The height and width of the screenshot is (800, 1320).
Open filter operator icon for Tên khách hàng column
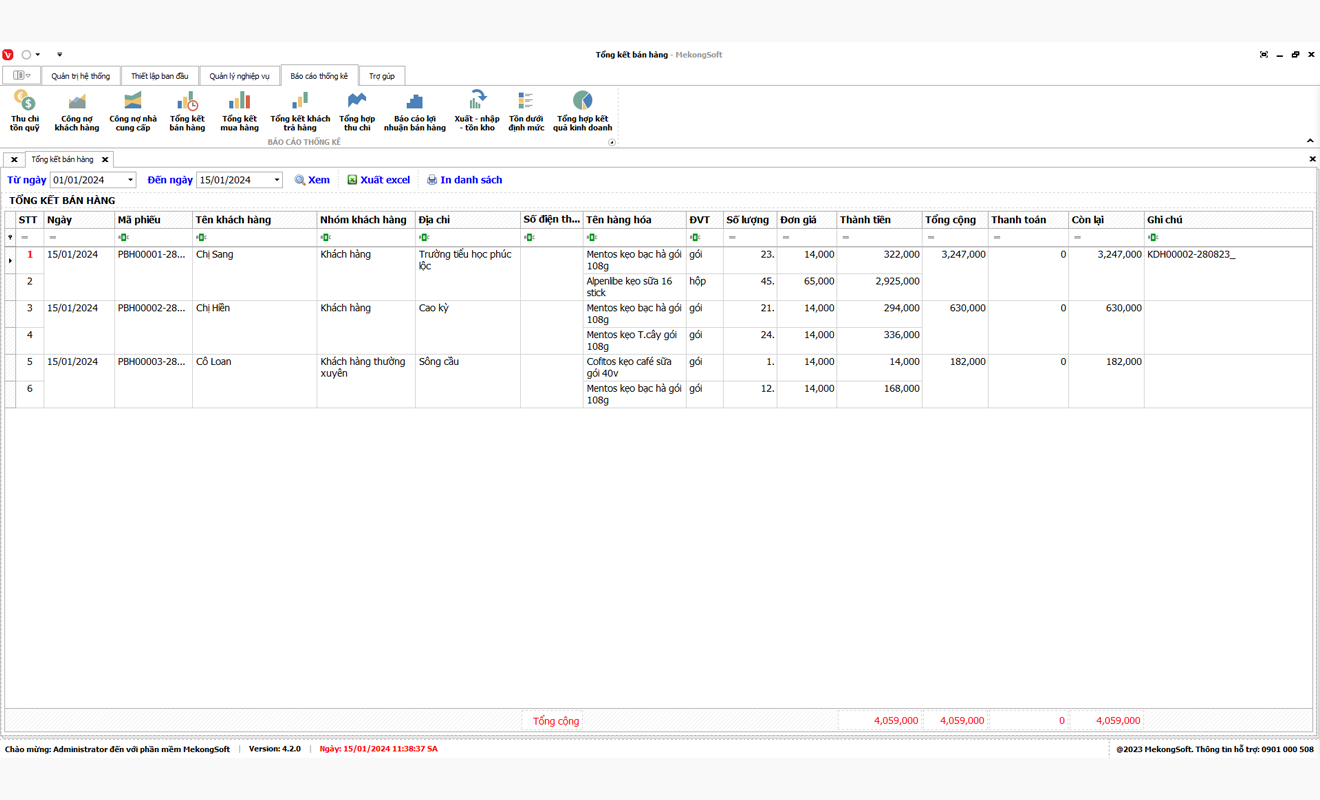point(201,238)
